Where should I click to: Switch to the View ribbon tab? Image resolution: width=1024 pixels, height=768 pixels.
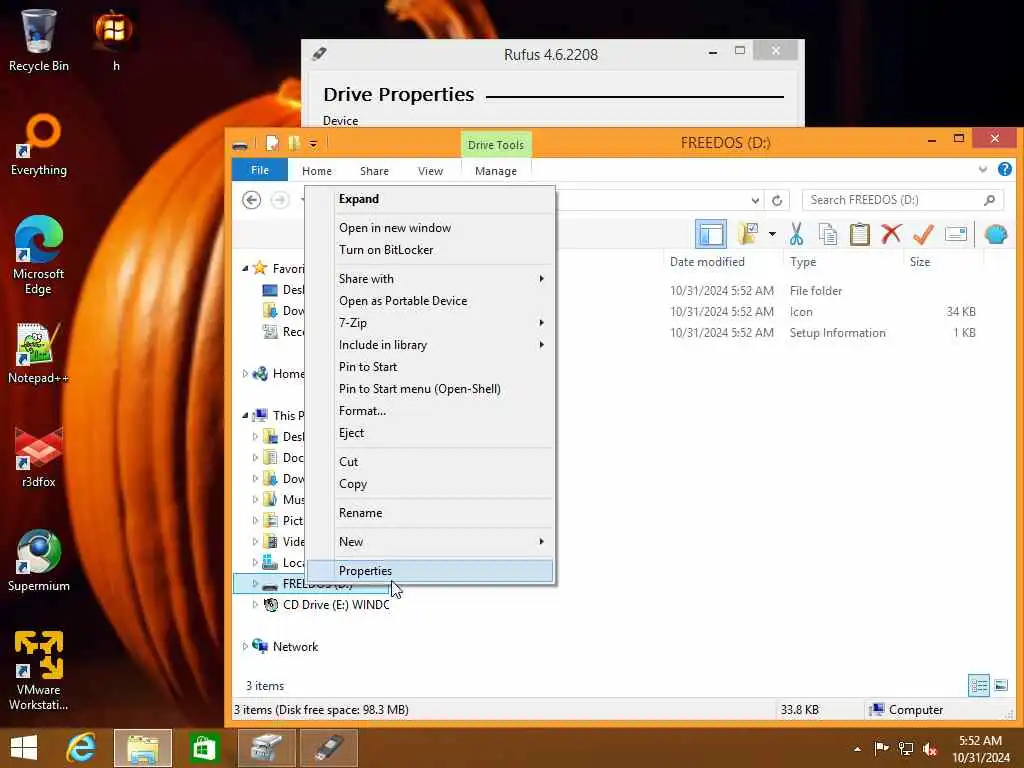[430, 170]
